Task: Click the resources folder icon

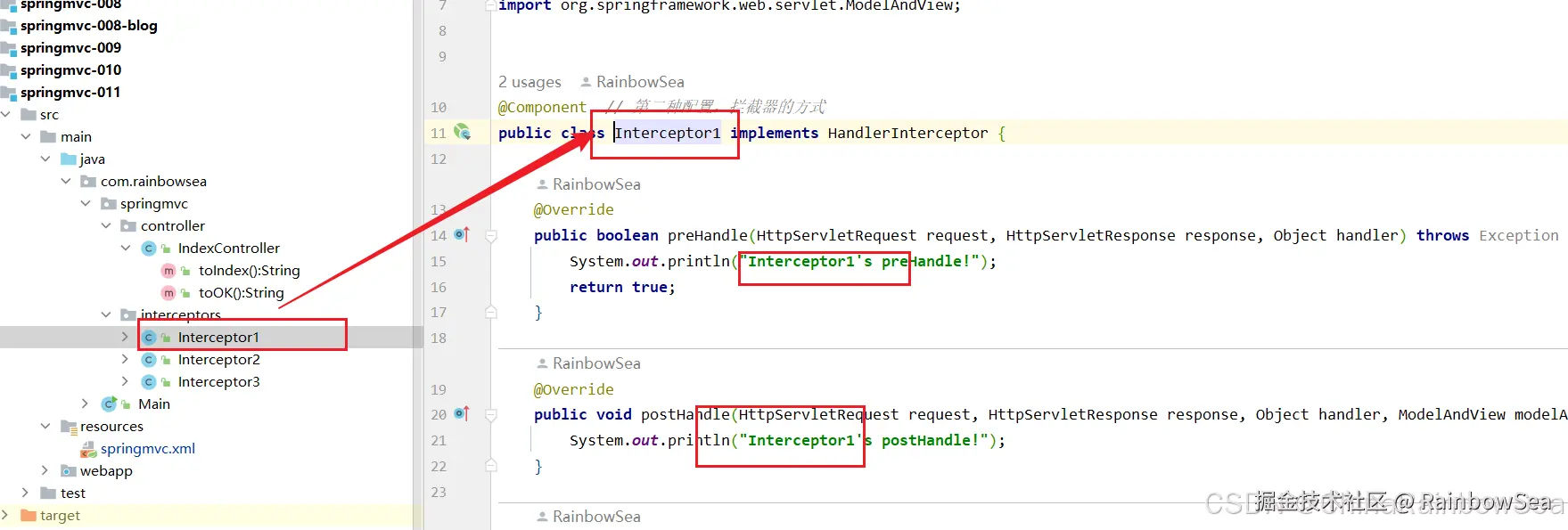Action: [x=69, y=427]
